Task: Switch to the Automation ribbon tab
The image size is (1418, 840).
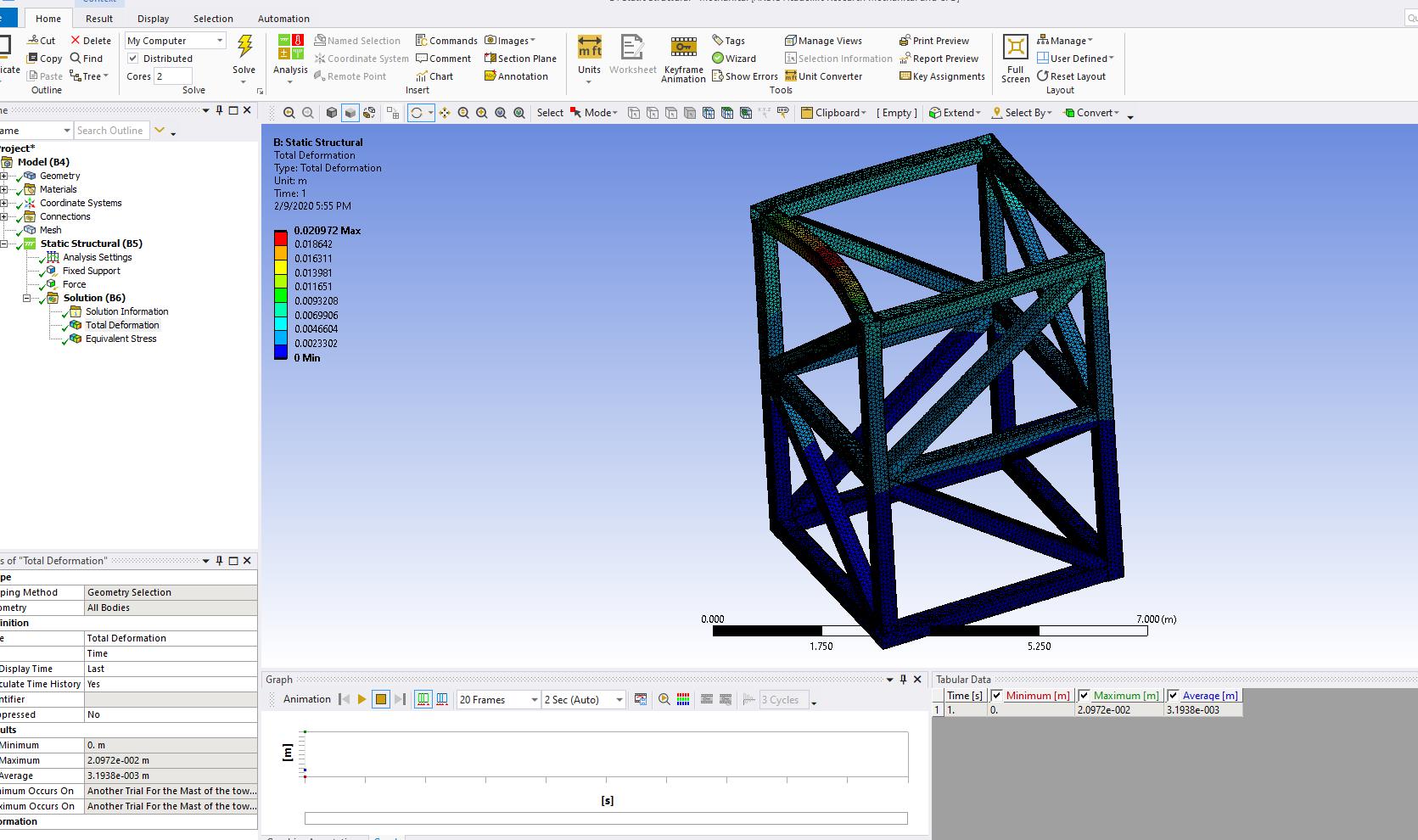Action: [x=283, y=19]
